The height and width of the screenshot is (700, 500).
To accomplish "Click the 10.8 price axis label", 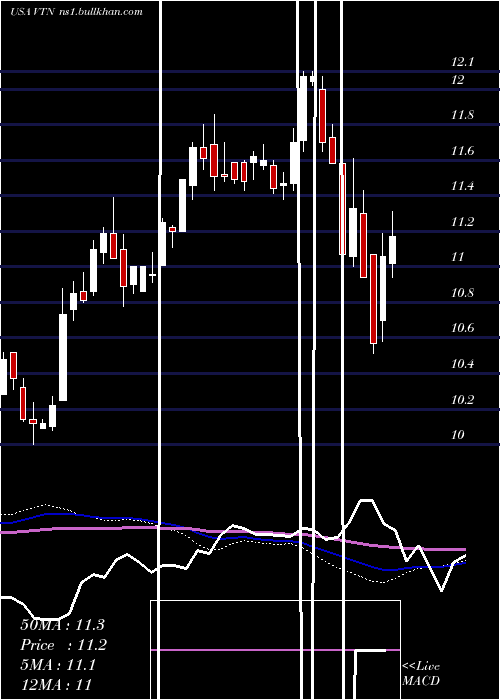I will pyautogui.click(x=462, y=293).
